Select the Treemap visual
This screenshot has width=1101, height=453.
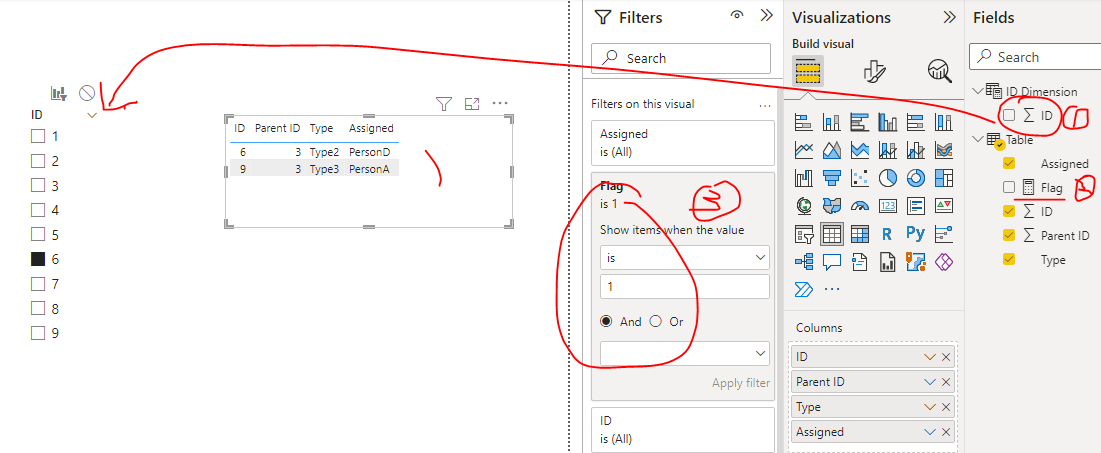944,178
